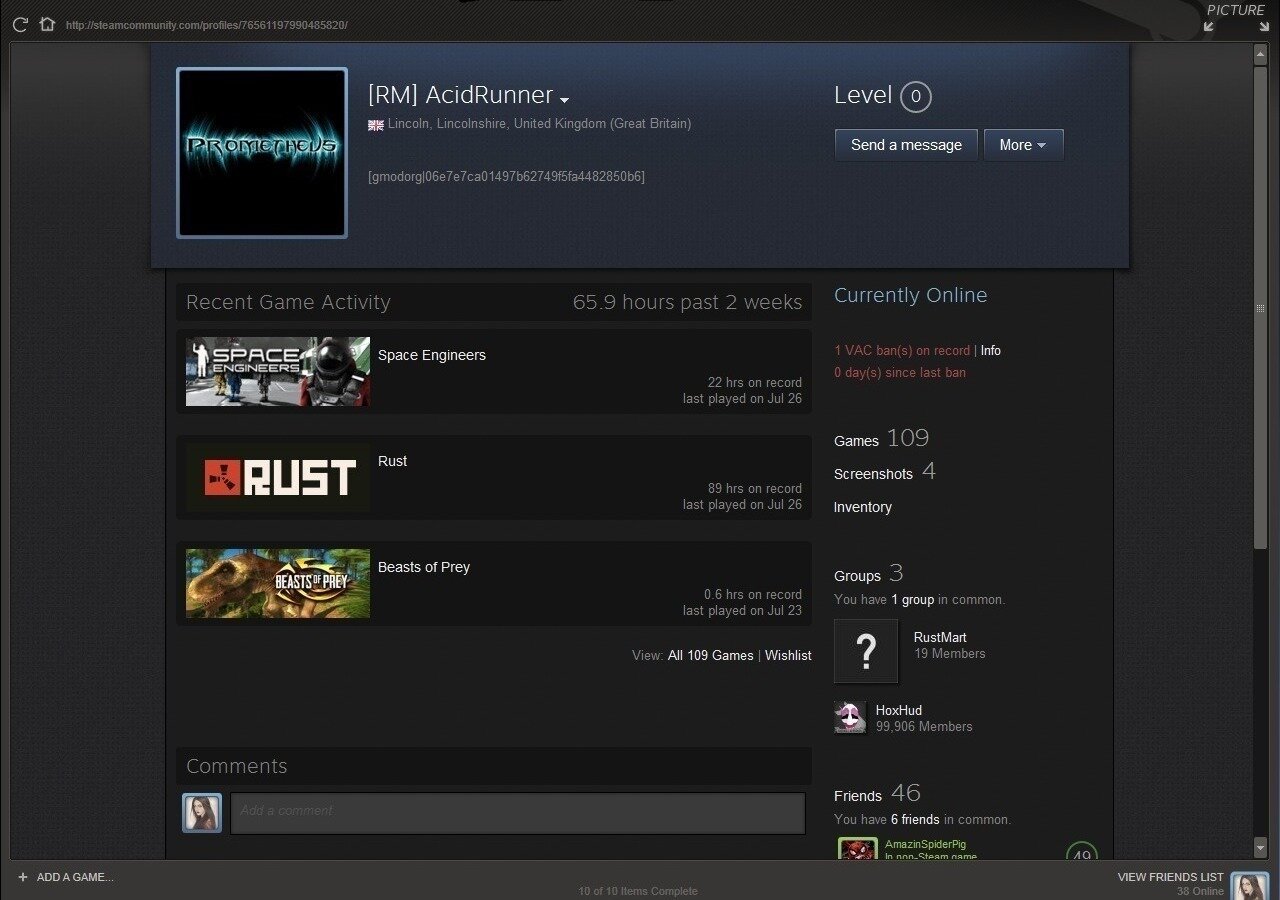Open the Wishlist link
Viewport: 1280px width, 900px height.
[788, 655]
